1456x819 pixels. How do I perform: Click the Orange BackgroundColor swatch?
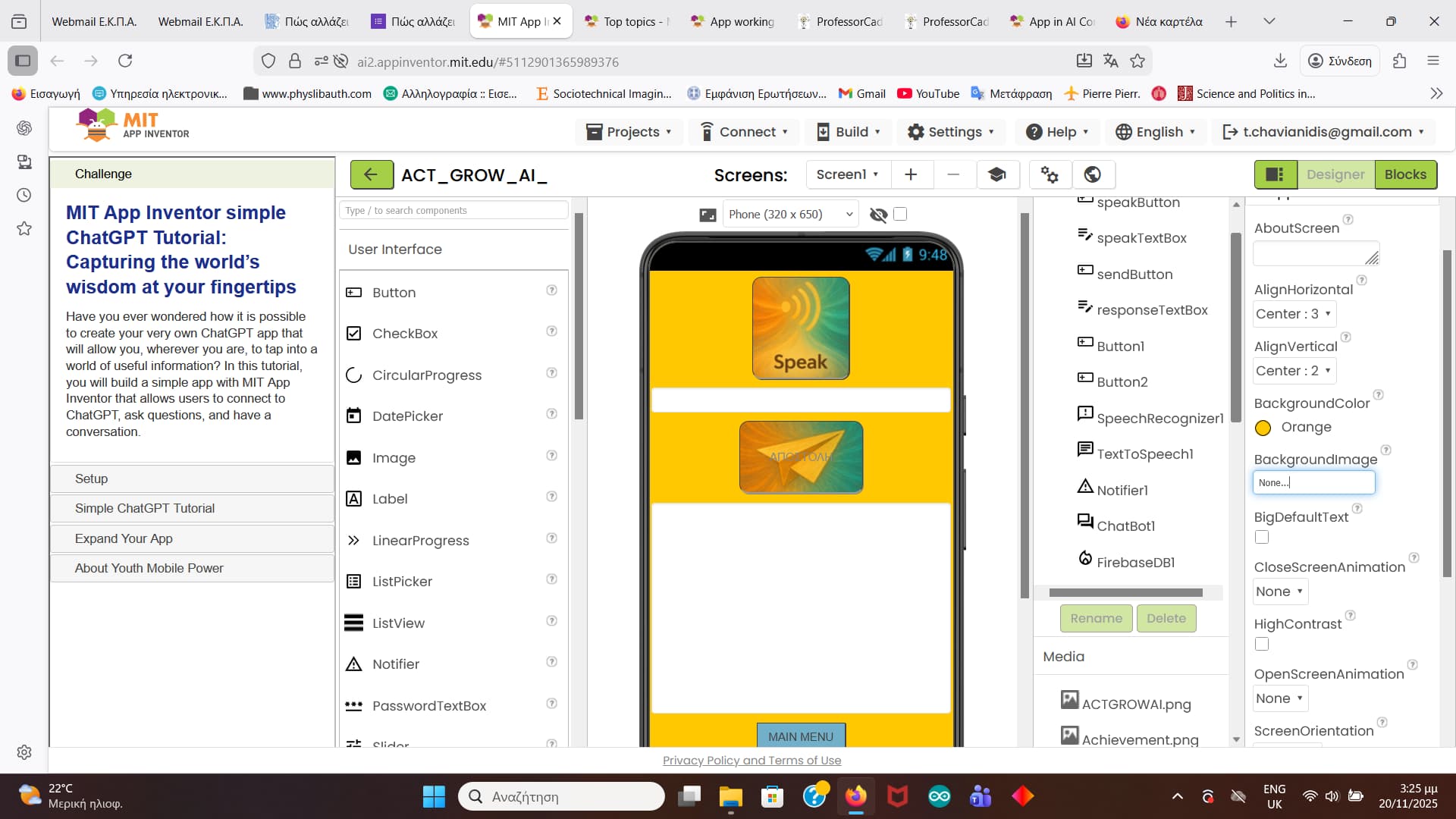tap(1263, 428)
